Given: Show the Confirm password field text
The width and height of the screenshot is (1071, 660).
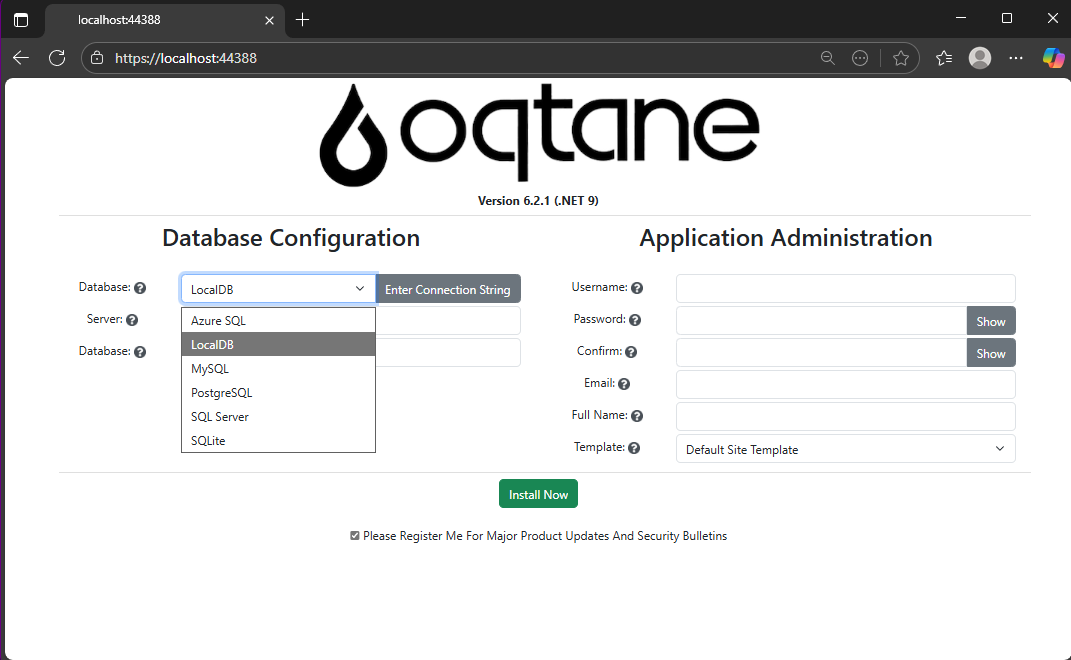Looking at the screenshot, I should pyautogui.click(x=990, y=353).
